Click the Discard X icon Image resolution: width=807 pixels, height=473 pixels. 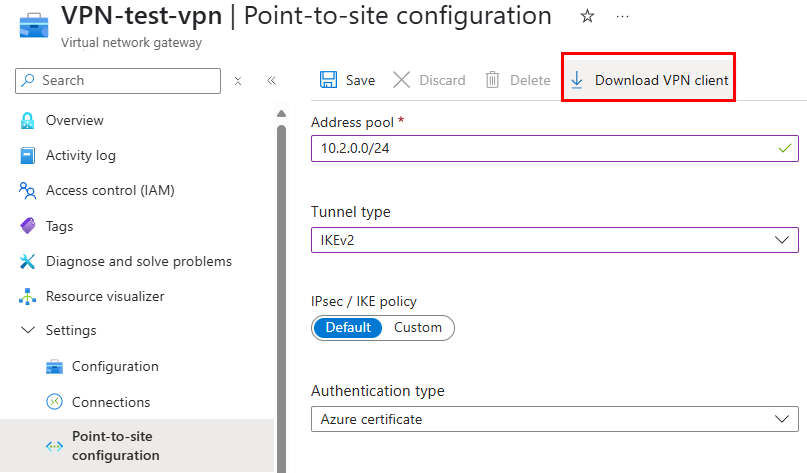[x=401, y=80]
